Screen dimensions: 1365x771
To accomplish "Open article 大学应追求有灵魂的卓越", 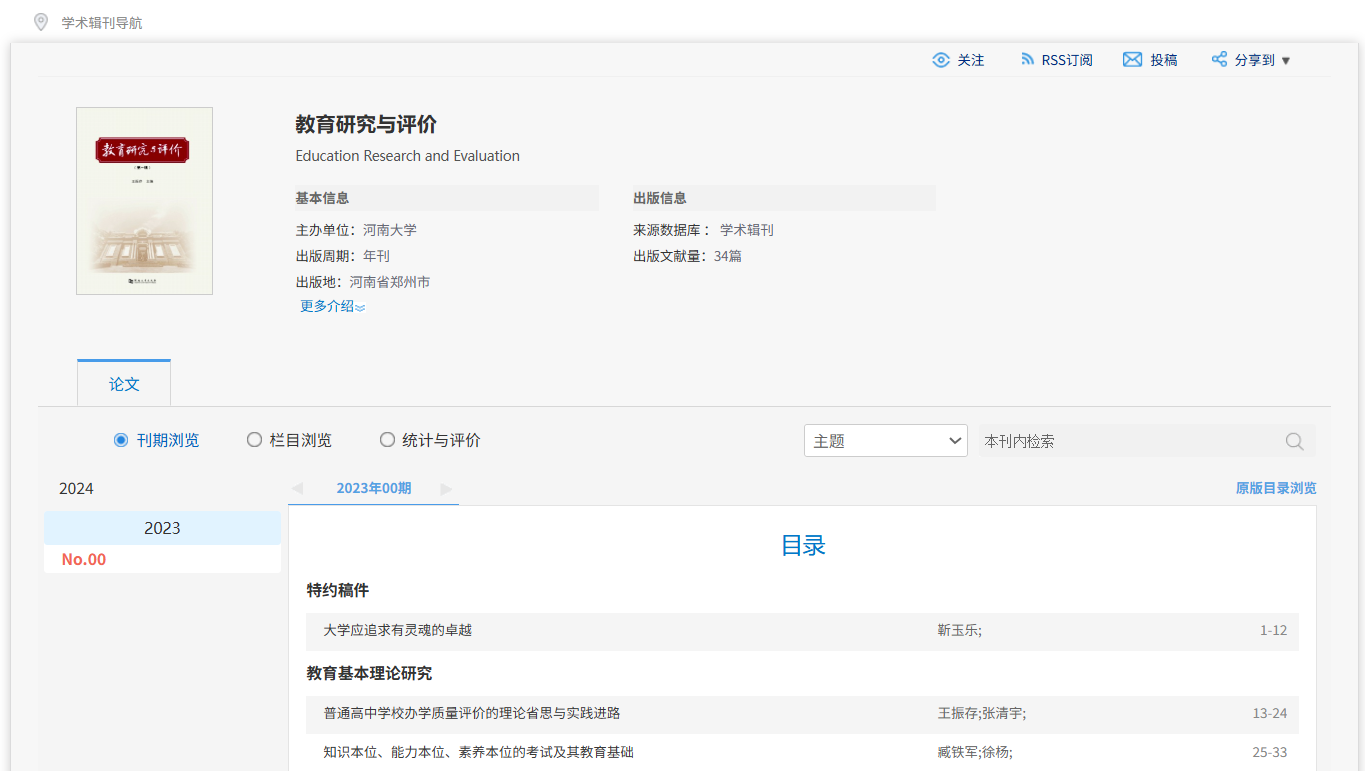I will point(397,631).
